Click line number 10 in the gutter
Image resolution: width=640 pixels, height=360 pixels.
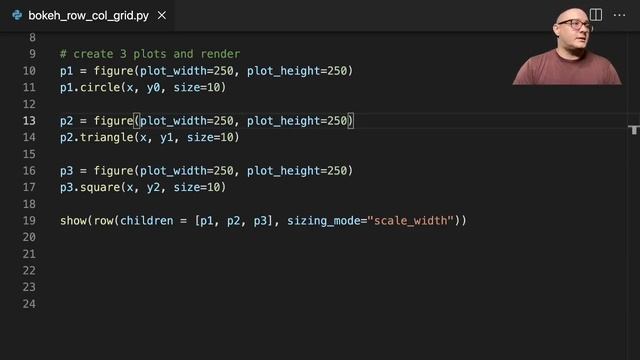29,71
